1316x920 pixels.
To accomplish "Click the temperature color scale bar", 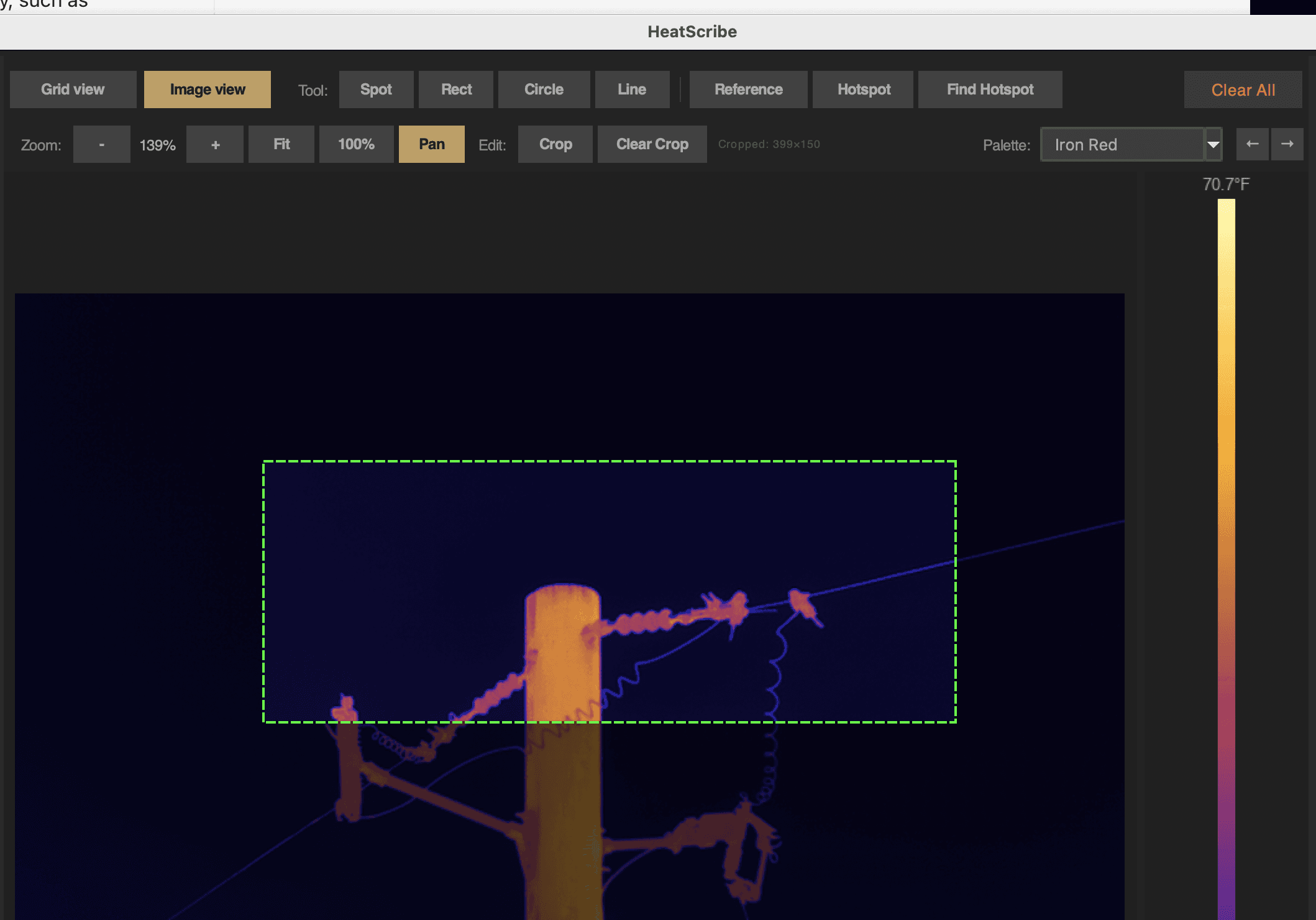I will point(1226,559).
